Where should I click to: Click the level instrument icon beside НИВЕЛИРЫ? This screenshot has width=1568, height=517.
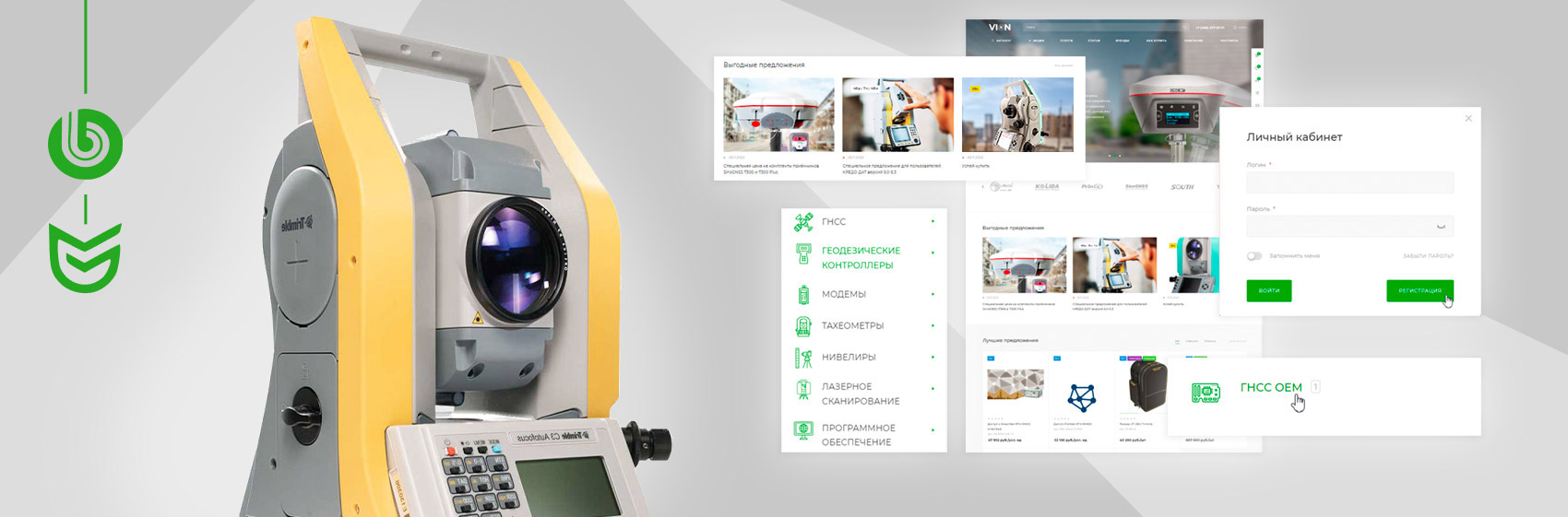(x=803, y=358)
